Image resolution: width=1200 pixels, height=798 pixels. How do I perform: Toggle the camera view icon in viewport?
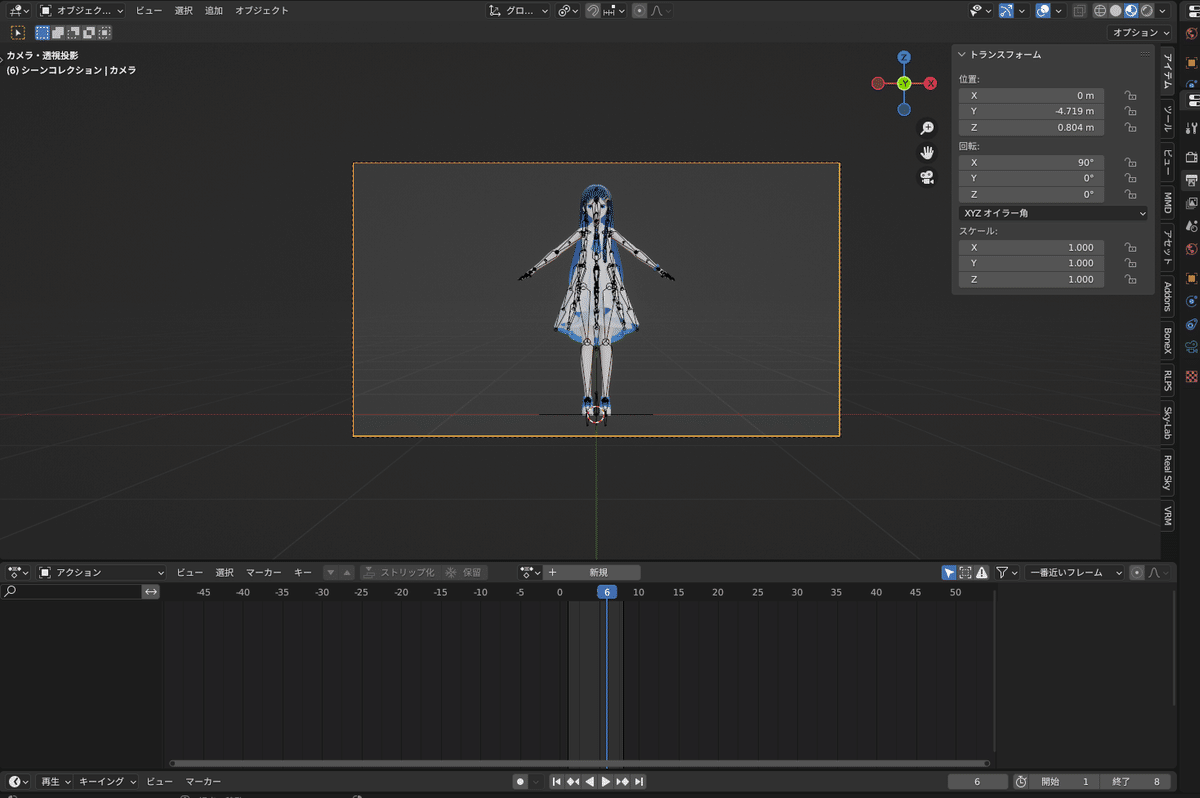coord(927,177)
